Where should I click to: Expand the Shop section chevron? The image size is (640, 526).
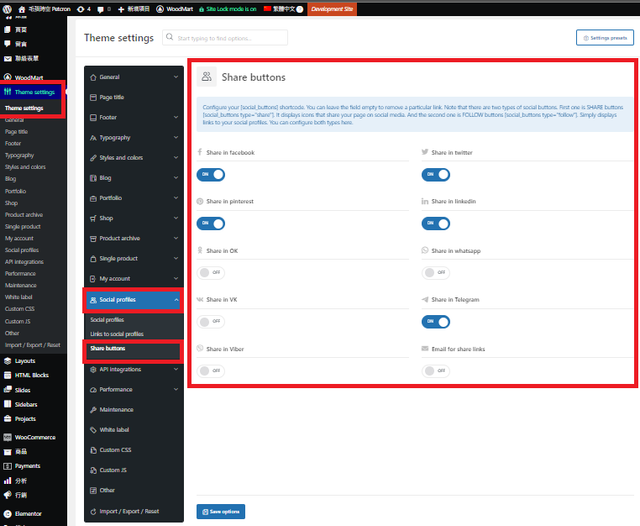click(x=176, y=218)
